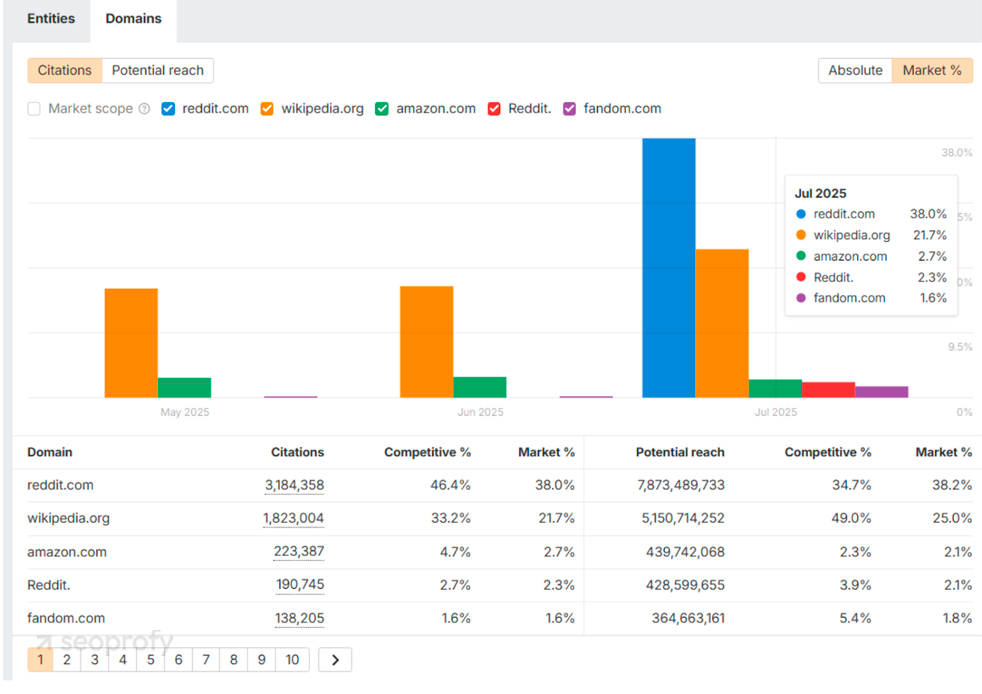The height and width of the screenshot is (694, 982).
Task: Click the Potential reach column header
Action: [x=680, y=452]
